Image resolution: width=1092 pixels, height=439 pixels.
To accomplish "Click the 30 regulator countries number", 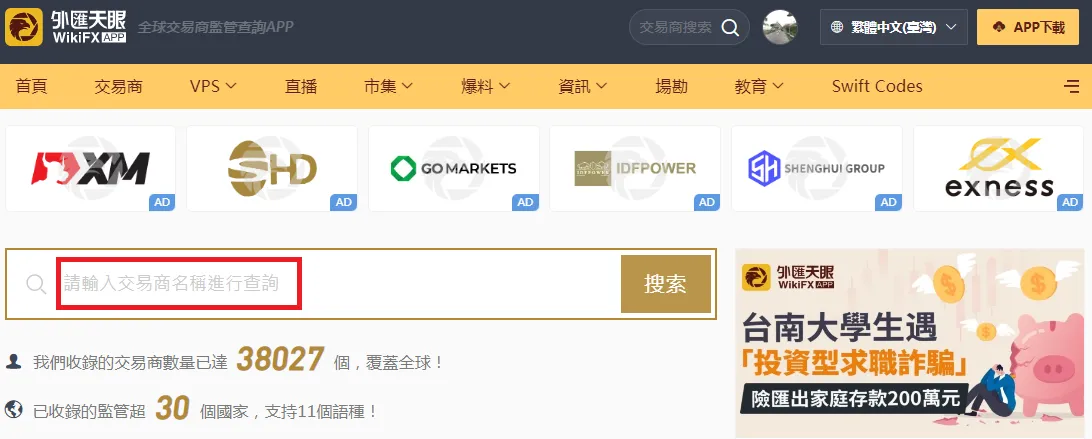I will [172, 408].
